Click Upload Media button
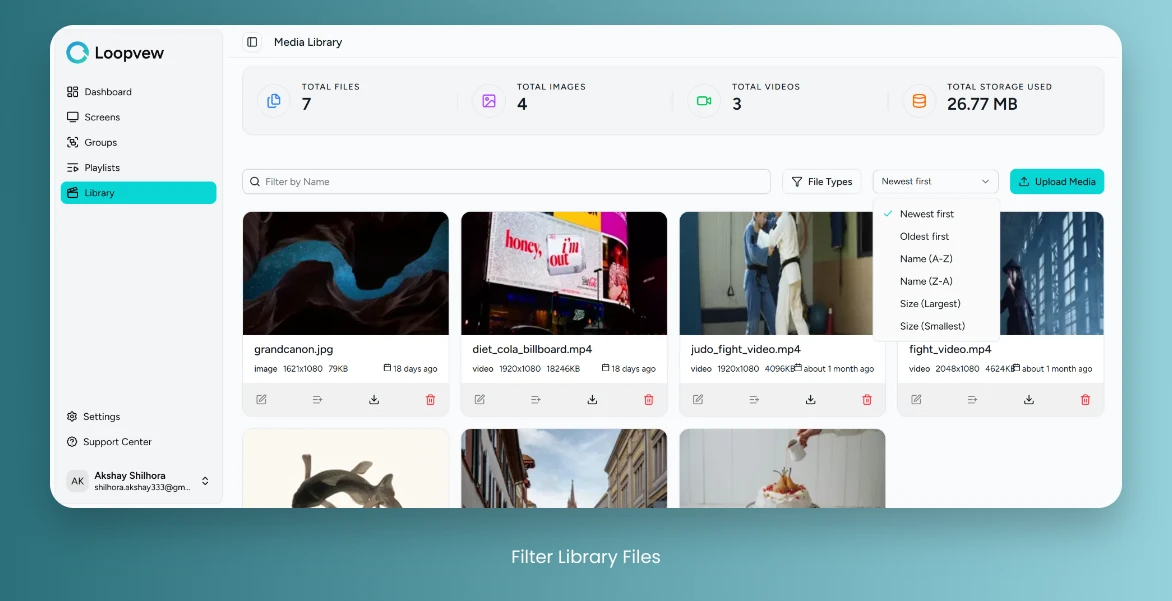Screen dimensions: 1172x601 coord(1057,182)
